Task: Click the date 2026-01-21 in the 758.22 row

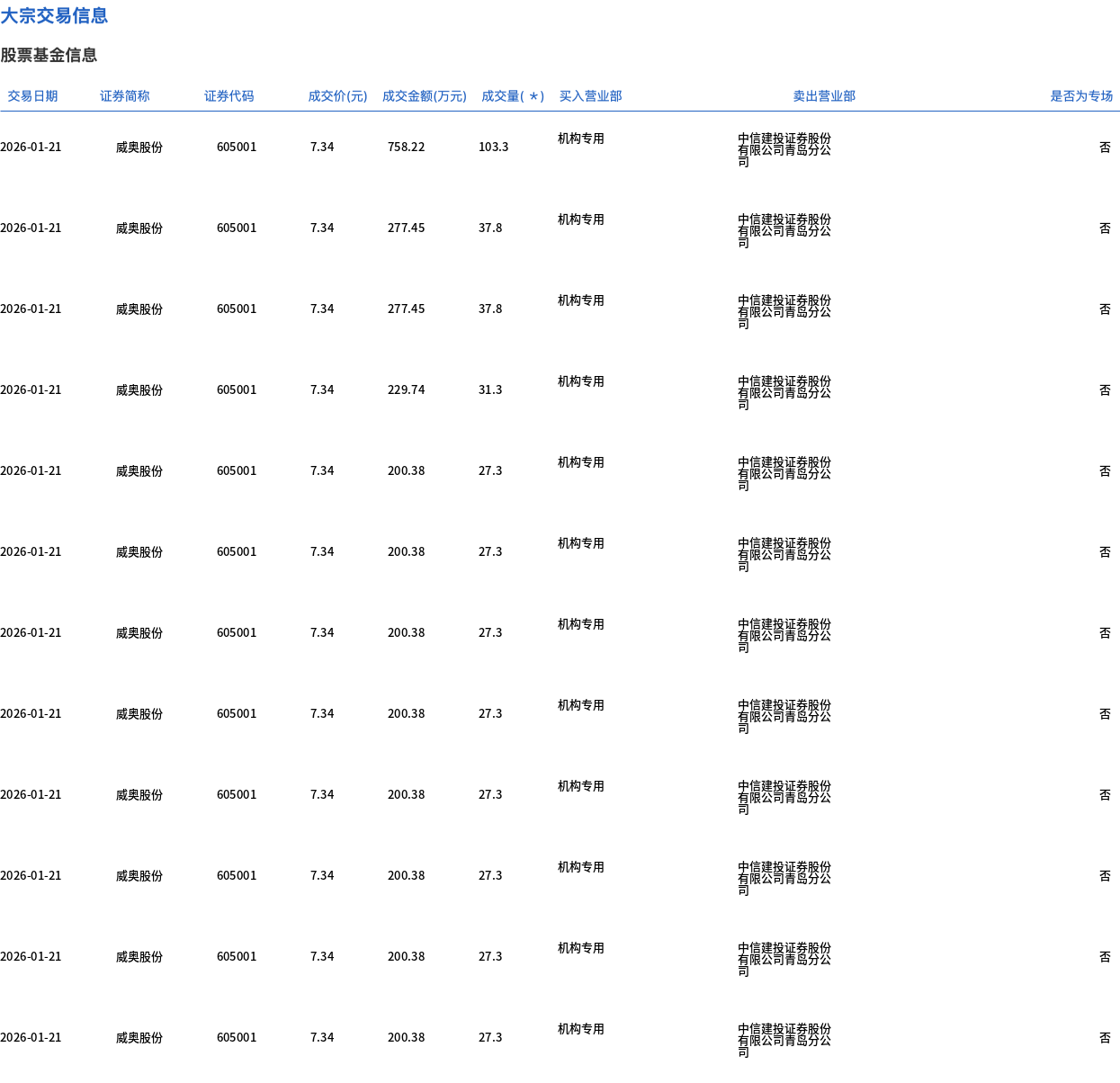Action: (31, 148)
